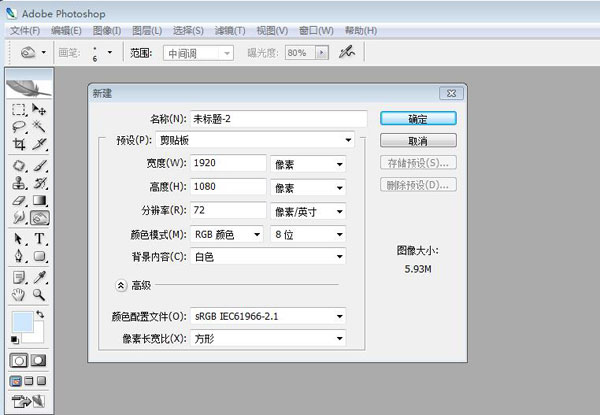Select the Zoom magnifier tool
This screenshot has height=415, width=600.
pyautogui.click(x=40, y=295)
